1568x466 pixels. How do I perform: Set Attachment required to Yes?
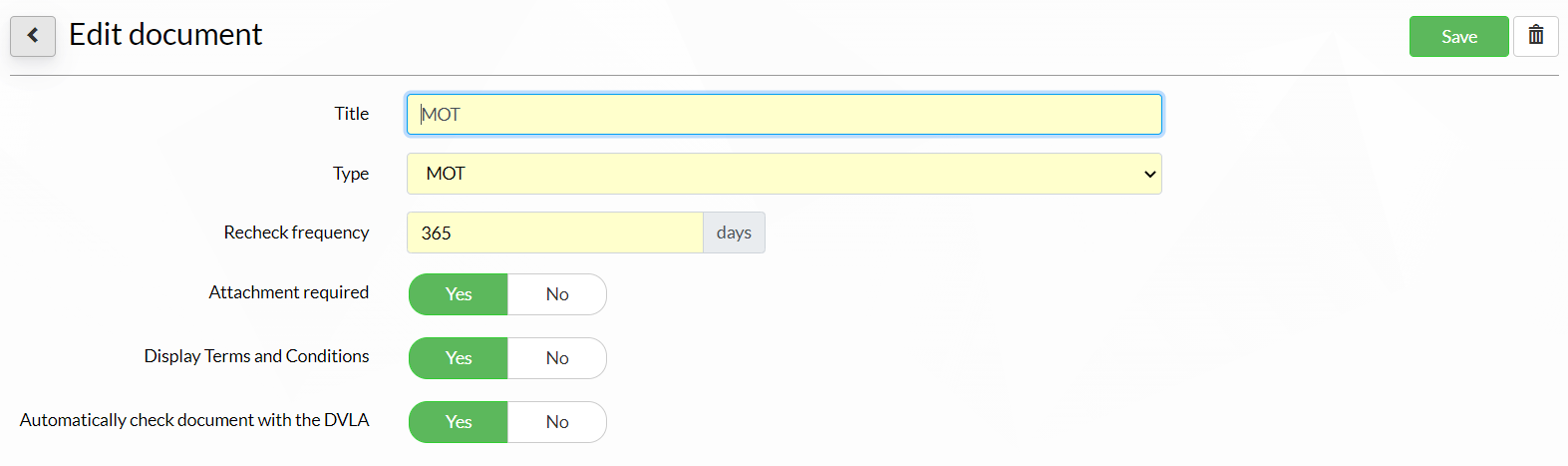pyautogui.click(x=459, y=294)
